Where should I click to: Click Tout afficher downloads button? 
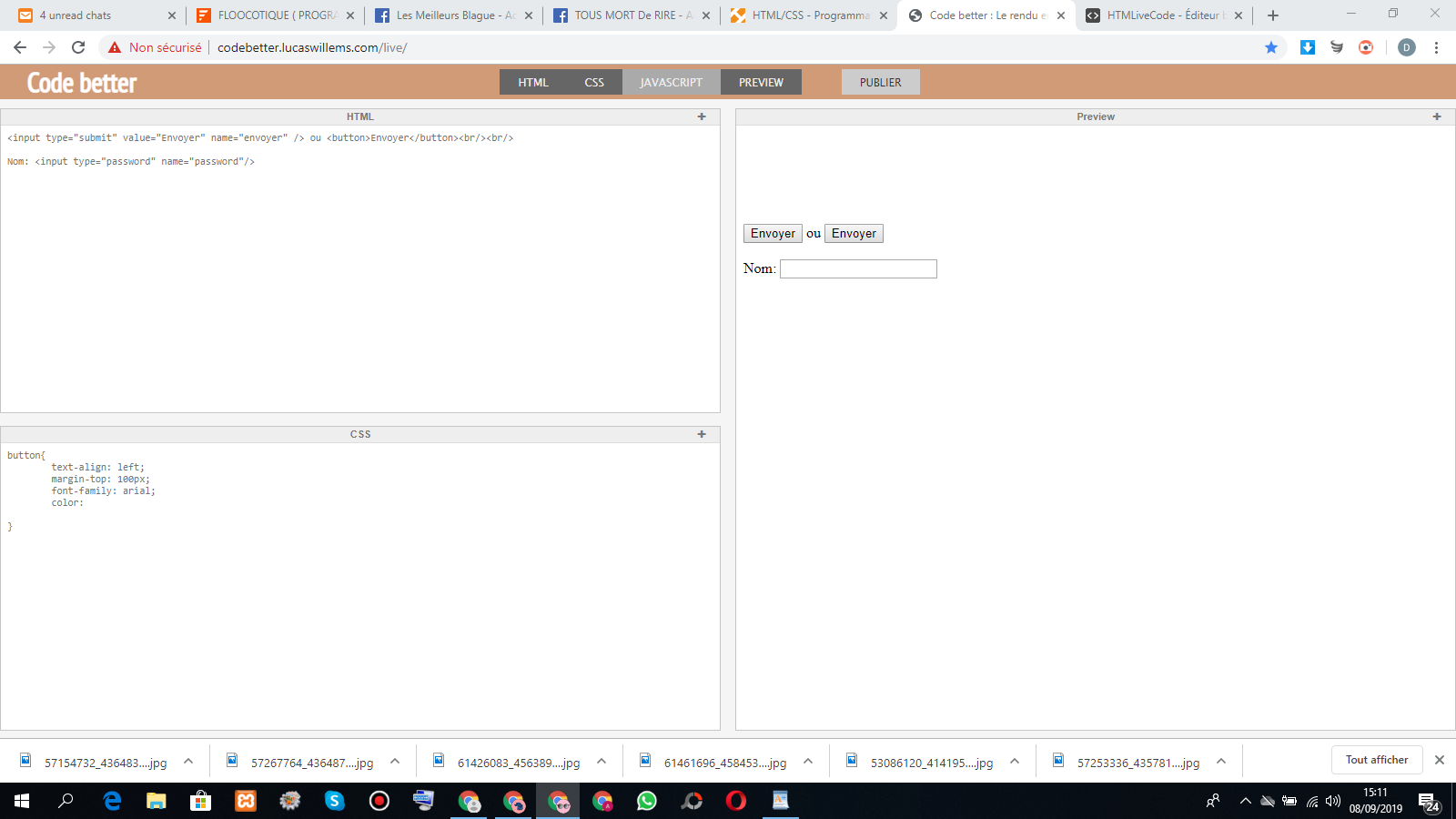1376,760
